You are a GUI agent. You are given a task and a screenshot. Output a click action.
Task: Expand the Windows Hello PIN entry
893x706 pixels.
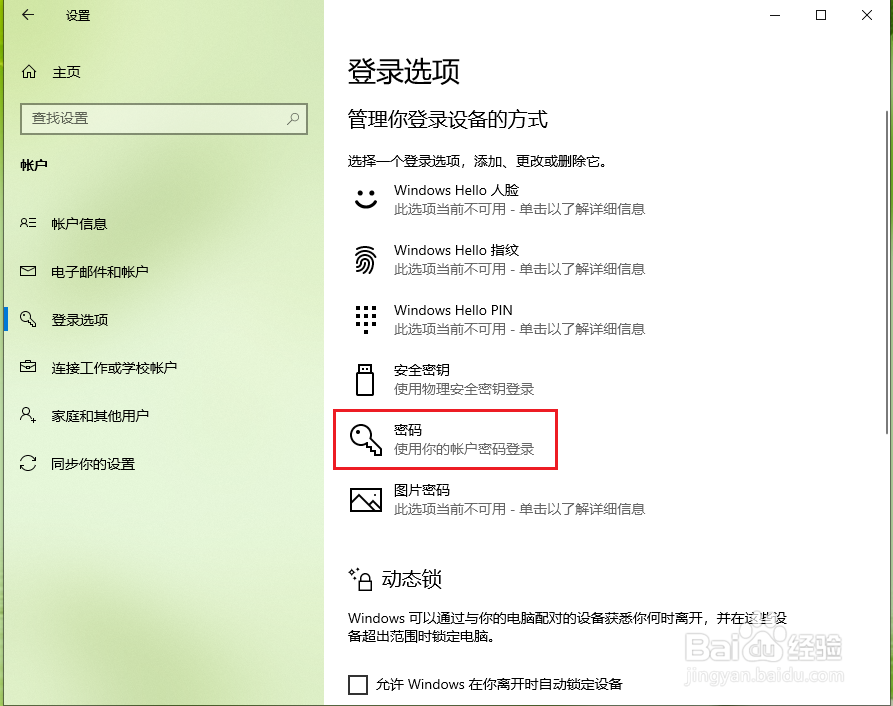pyautogui.click(x=450, y=318)
